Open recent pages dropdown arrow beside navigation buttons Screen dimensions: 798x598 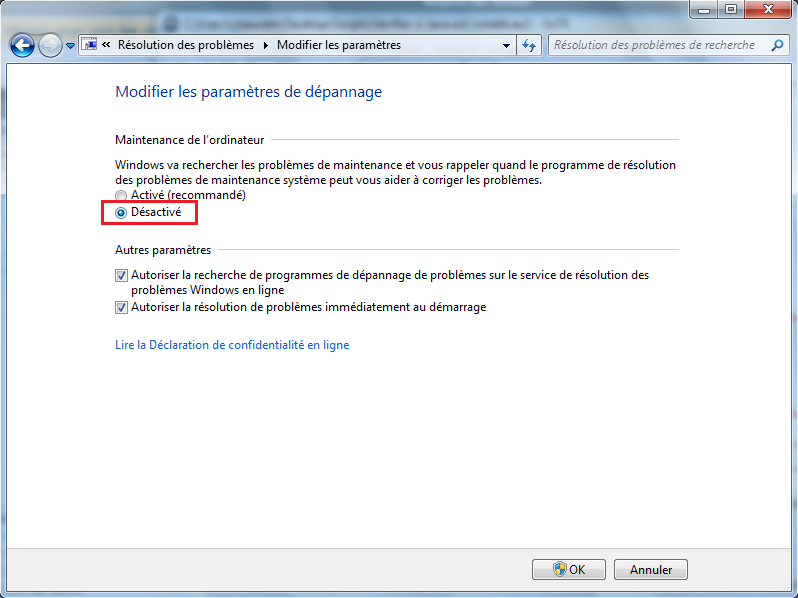[70, 46]
